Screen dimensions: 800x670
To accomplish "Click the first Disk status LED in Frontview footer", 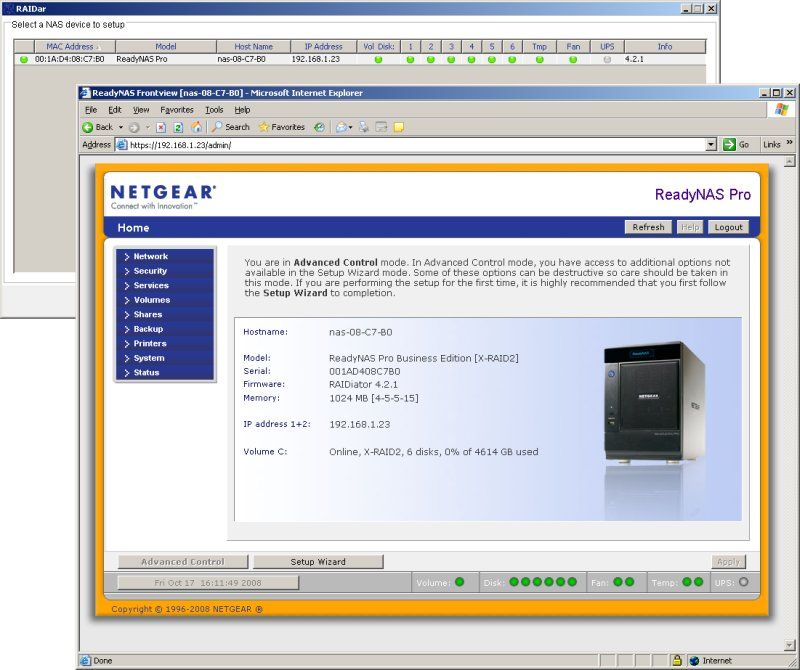I will point(514,582).
